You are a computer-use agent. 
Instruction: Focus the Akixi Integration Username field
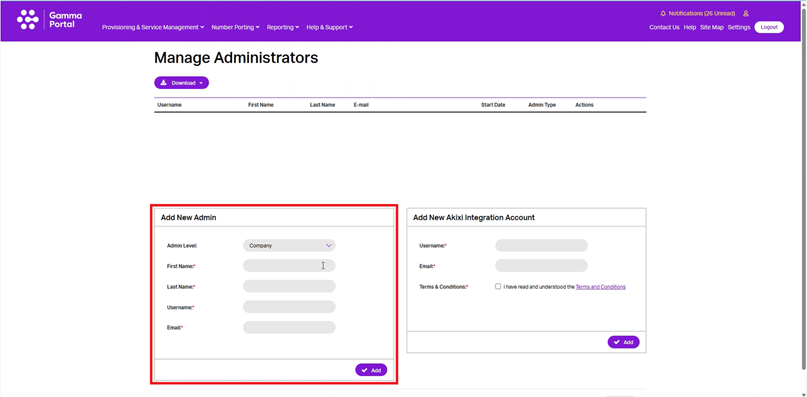click(x=541, y=246)
